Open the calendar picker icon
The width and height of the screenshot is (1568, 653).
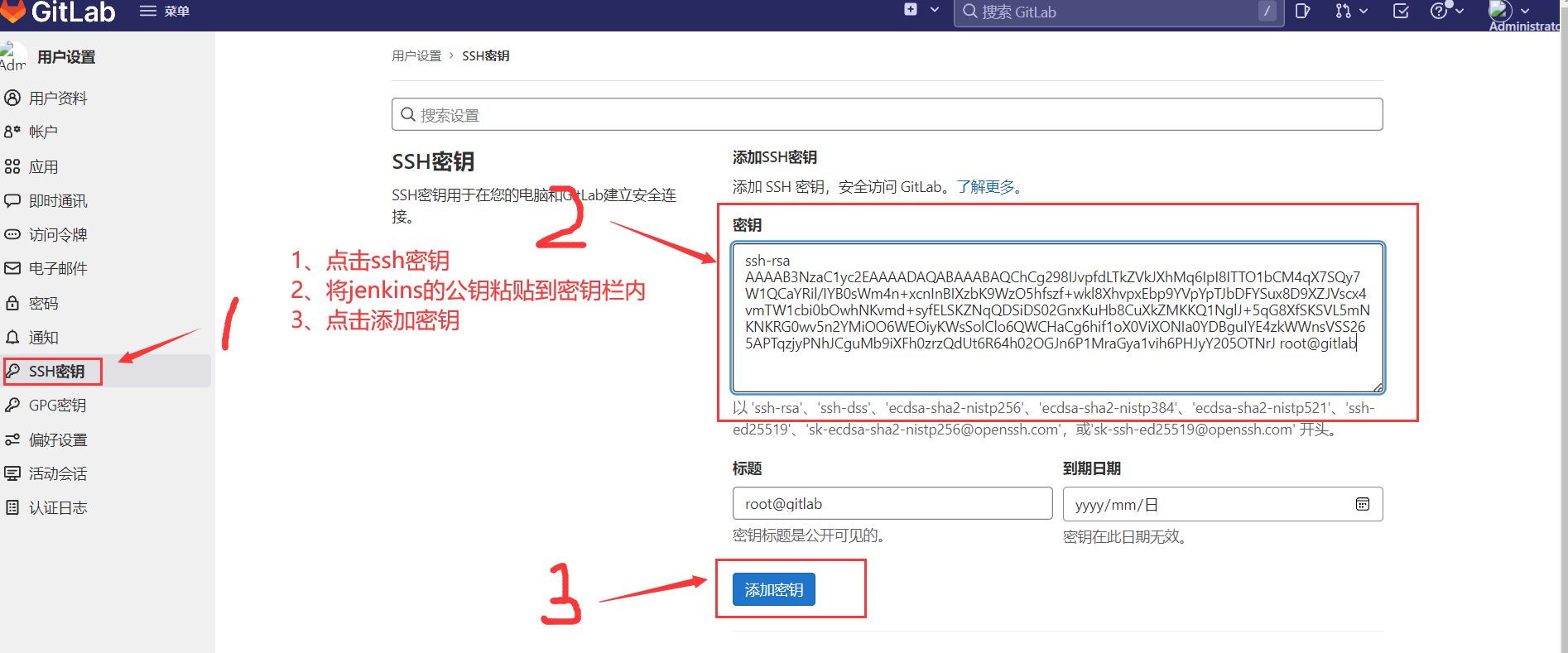pos(1363,504)
